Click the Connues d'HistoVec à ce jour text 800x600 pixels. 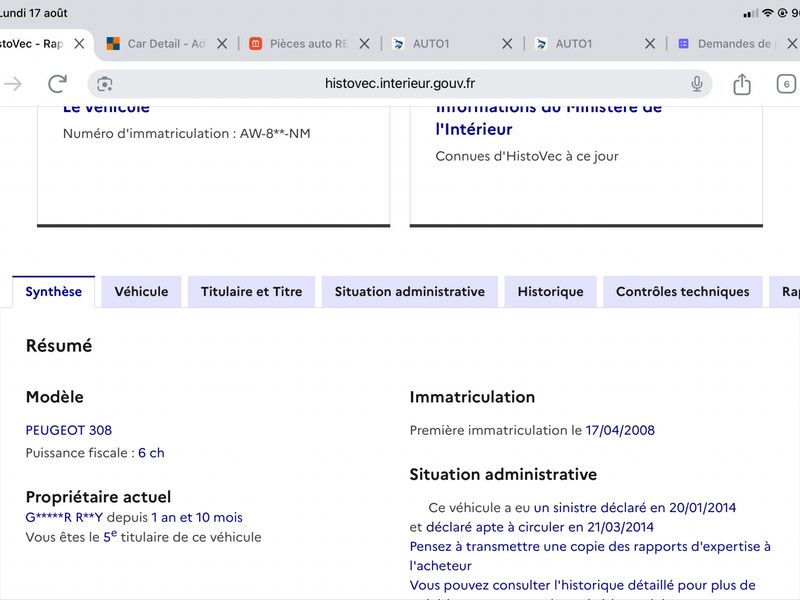click(x=527, y=156)
